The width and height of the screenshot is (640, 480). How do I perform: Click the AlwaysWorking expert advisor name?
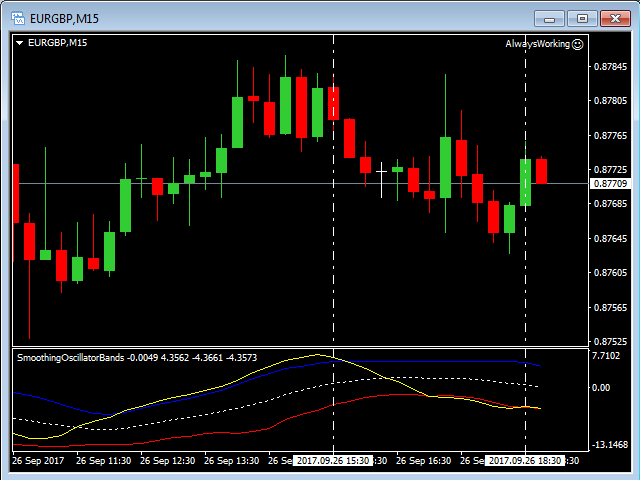[537, 44]
